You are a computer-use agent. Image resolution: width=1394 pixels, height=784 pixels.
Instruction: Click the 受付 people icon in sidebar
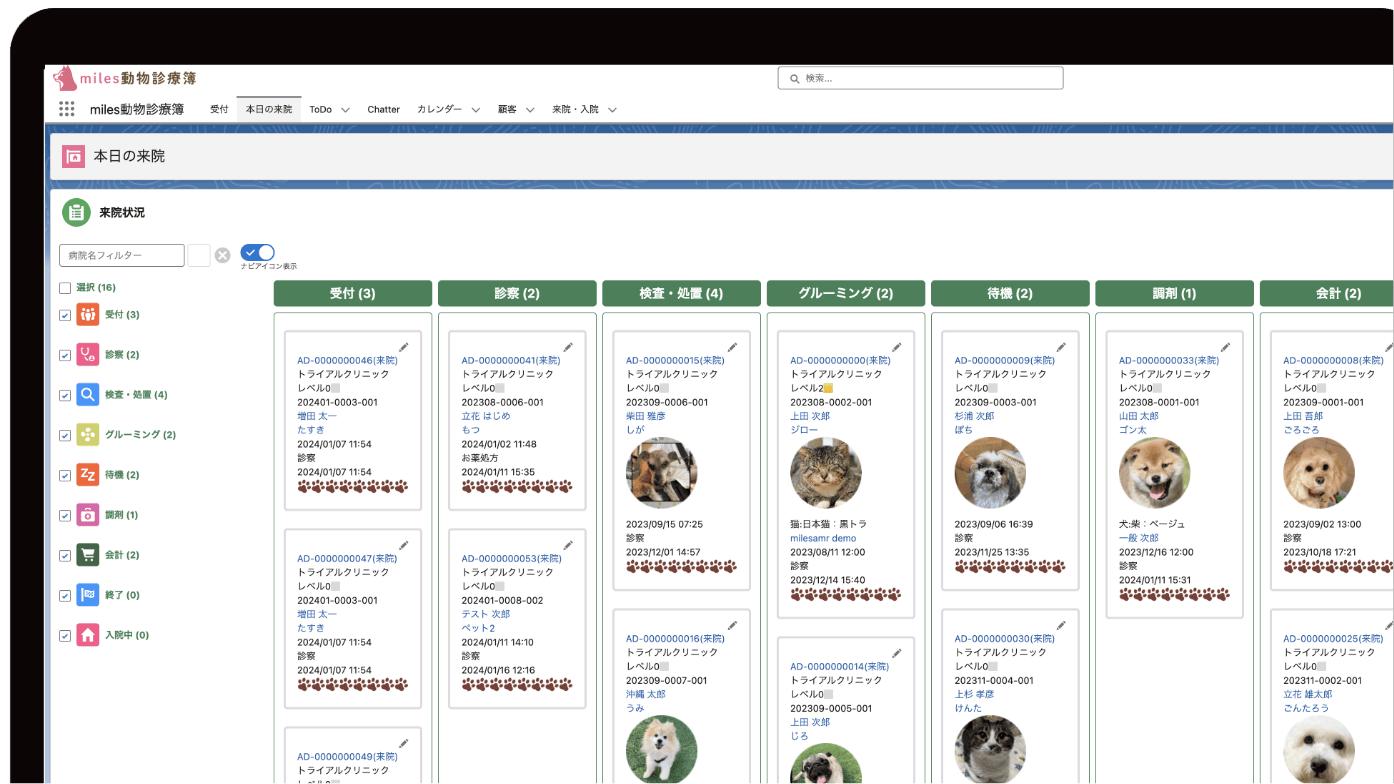click(88, 315)
